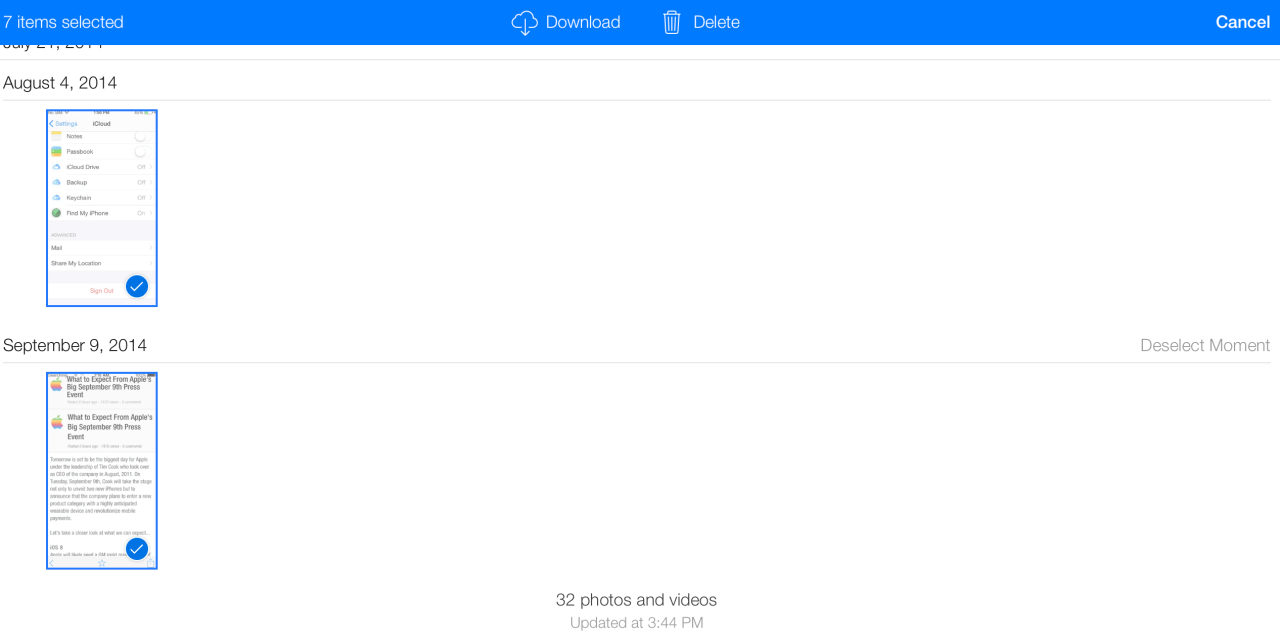Untick the checkmark on the Apple article photo
1280x642 pixels.
(x=137, y=549)
